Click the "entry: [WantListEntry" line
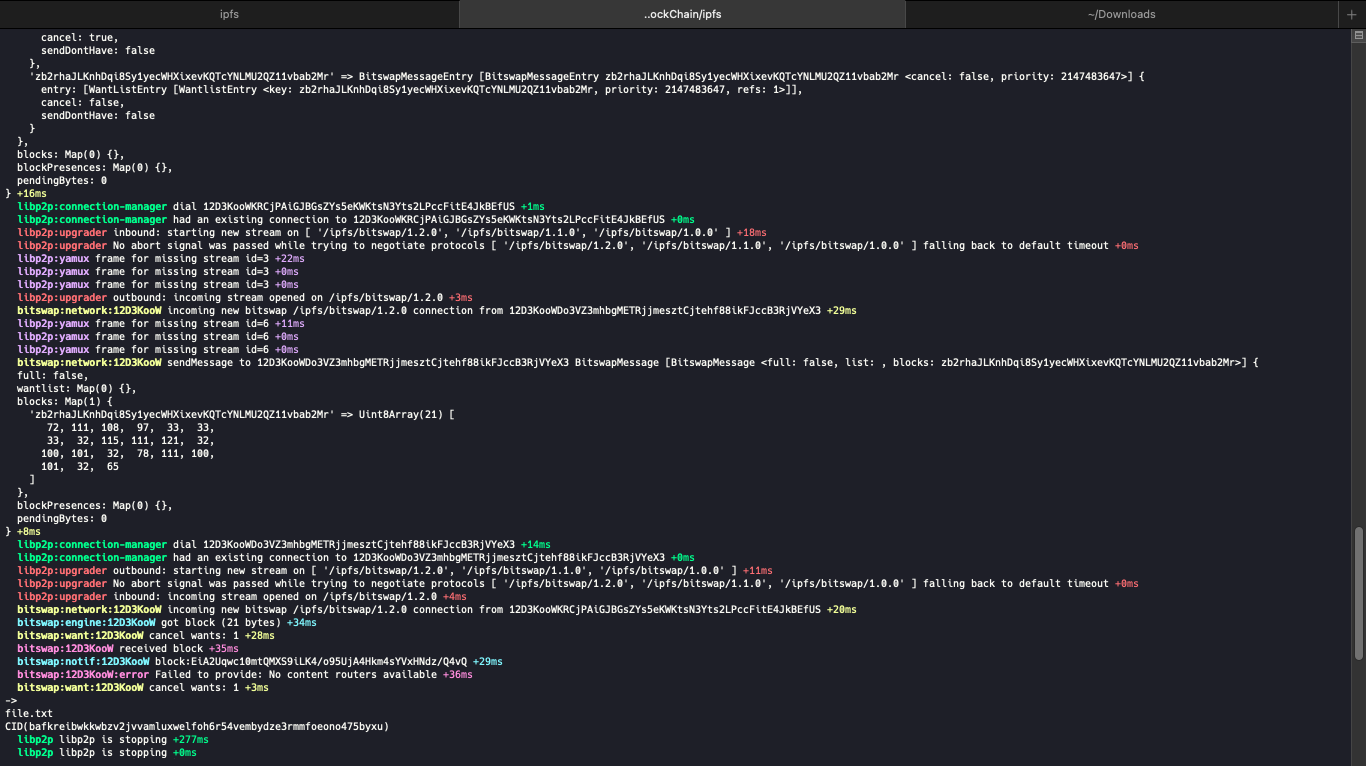This screenshot has width=1366, height=766. (x=421, y=89)
